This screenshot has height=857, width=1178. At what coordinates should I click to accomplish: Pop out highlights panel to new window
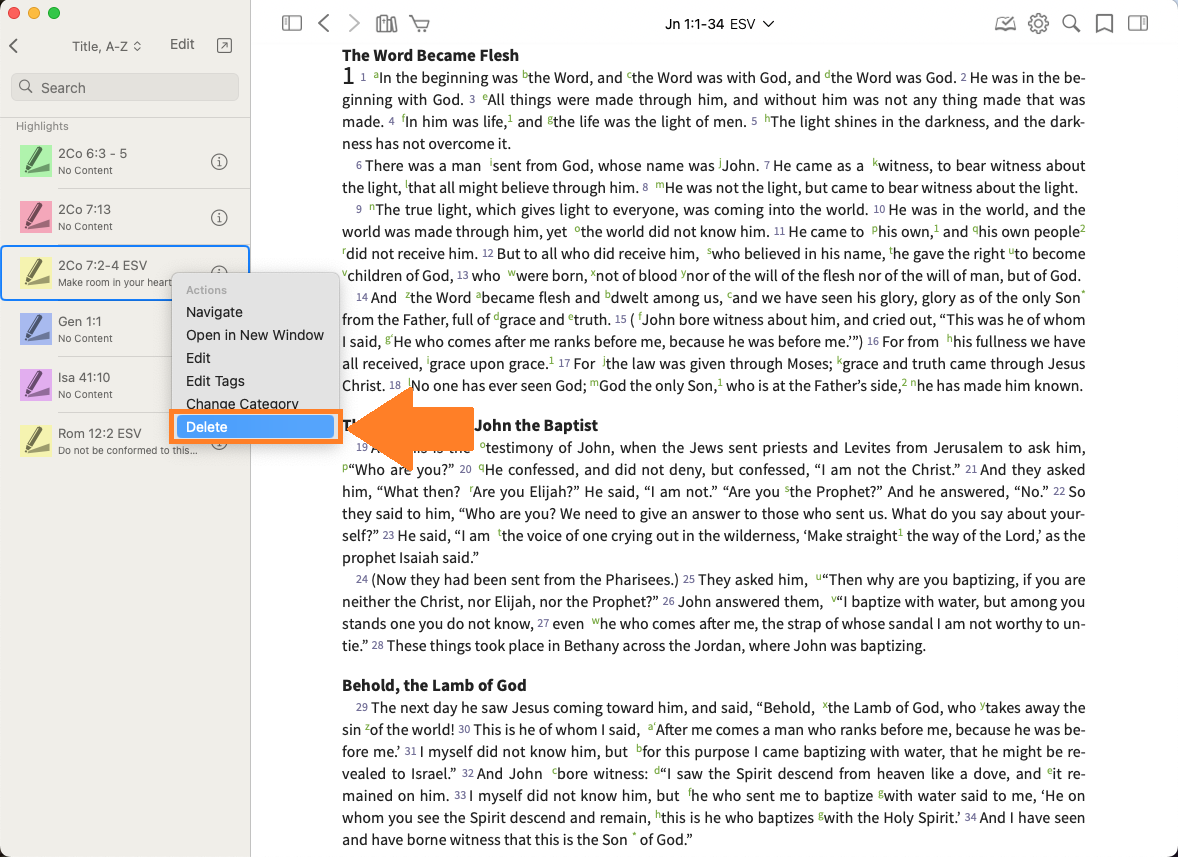pos(224,45)
